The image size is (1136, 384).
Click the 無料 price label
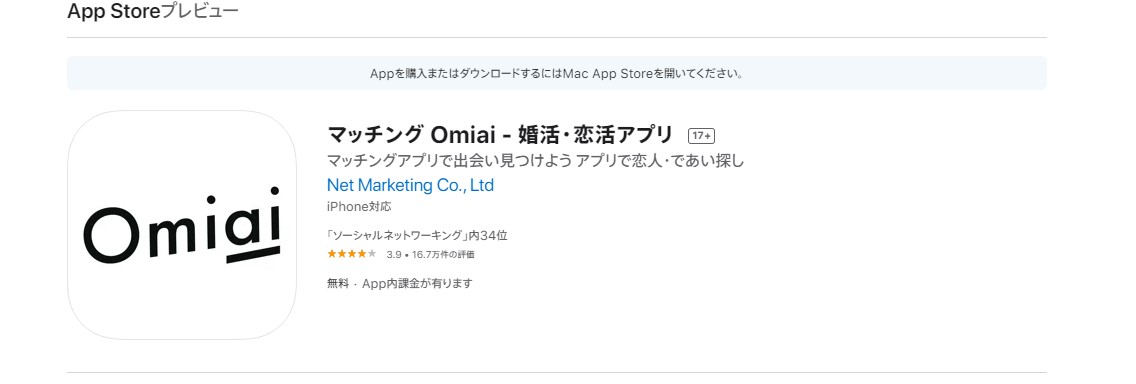[338, 284]
